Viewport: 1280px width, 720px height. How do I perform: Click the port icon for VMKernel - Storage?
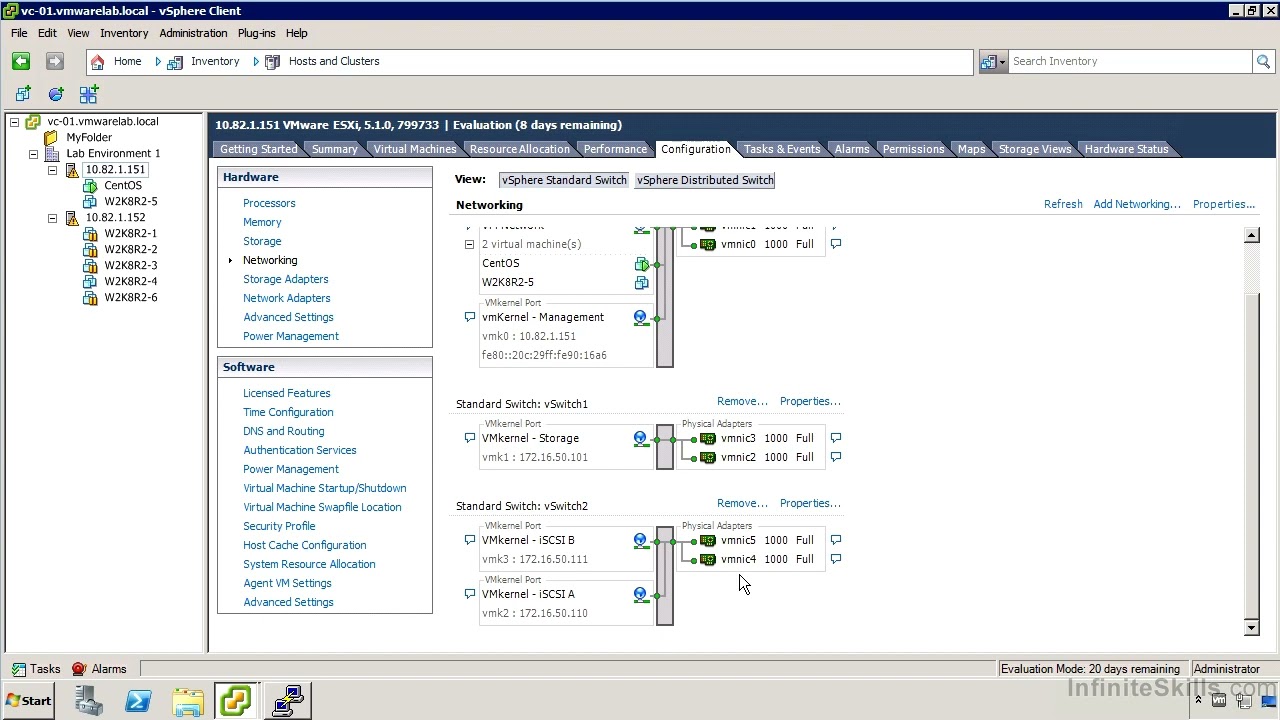pyautogui.click(x=640, y=438)
